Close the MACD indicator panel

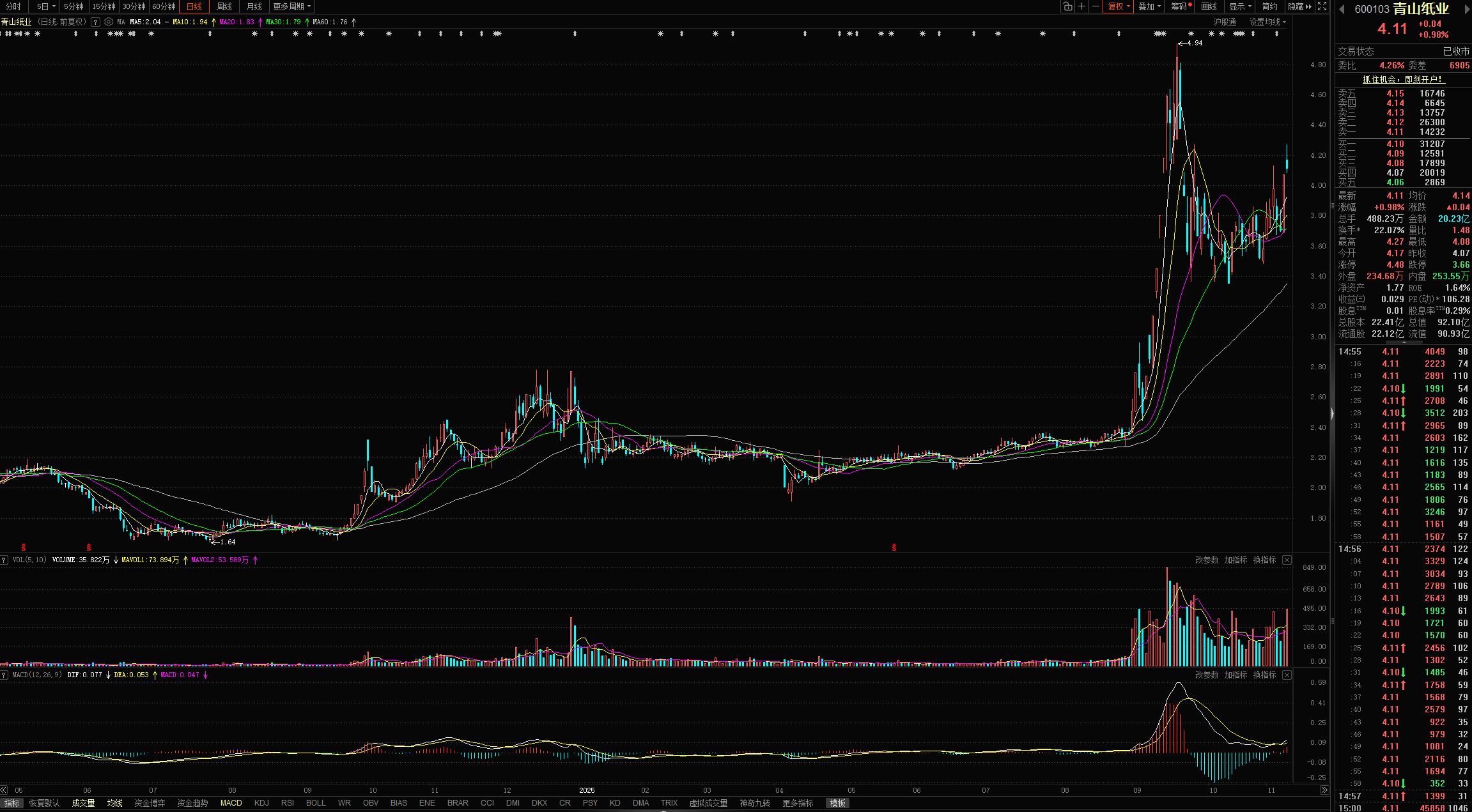1287,675
